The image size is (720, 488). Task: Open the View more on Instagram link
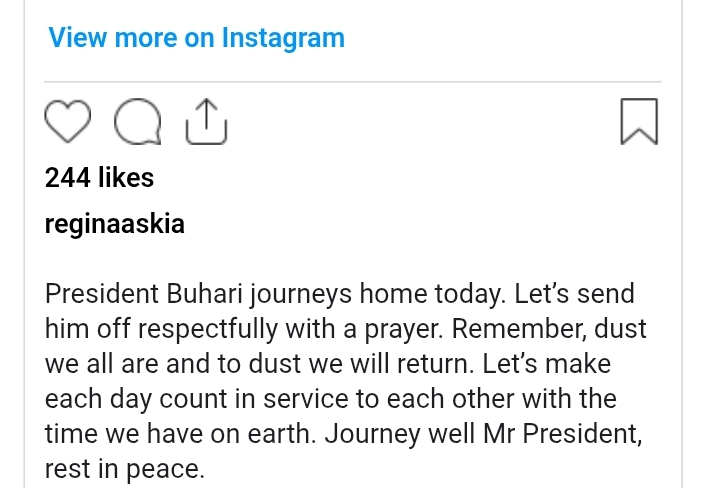(197, 38)
